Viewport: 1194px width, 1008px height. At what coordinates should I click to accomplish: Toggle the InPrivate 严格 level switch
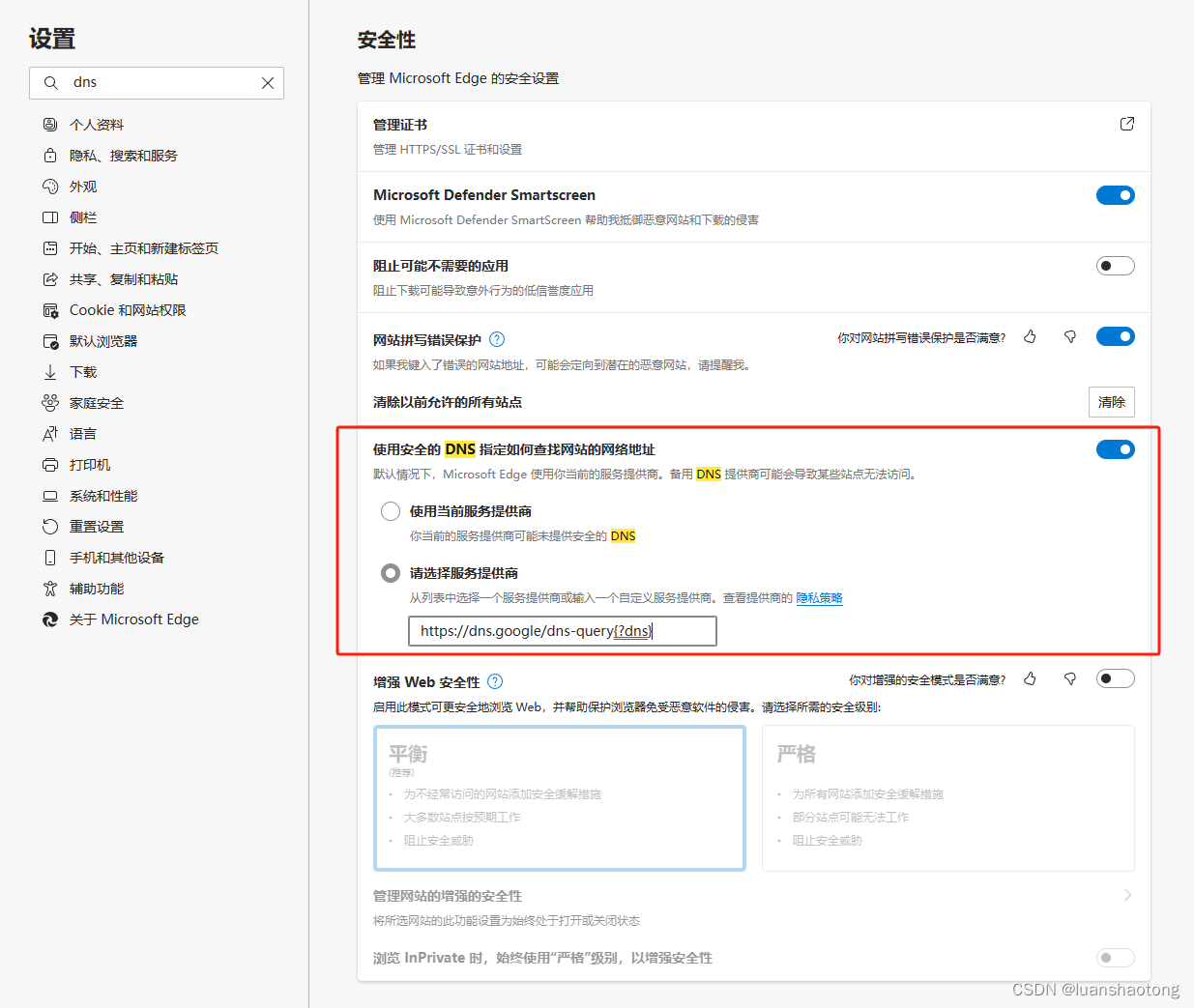coord(1116,958)
